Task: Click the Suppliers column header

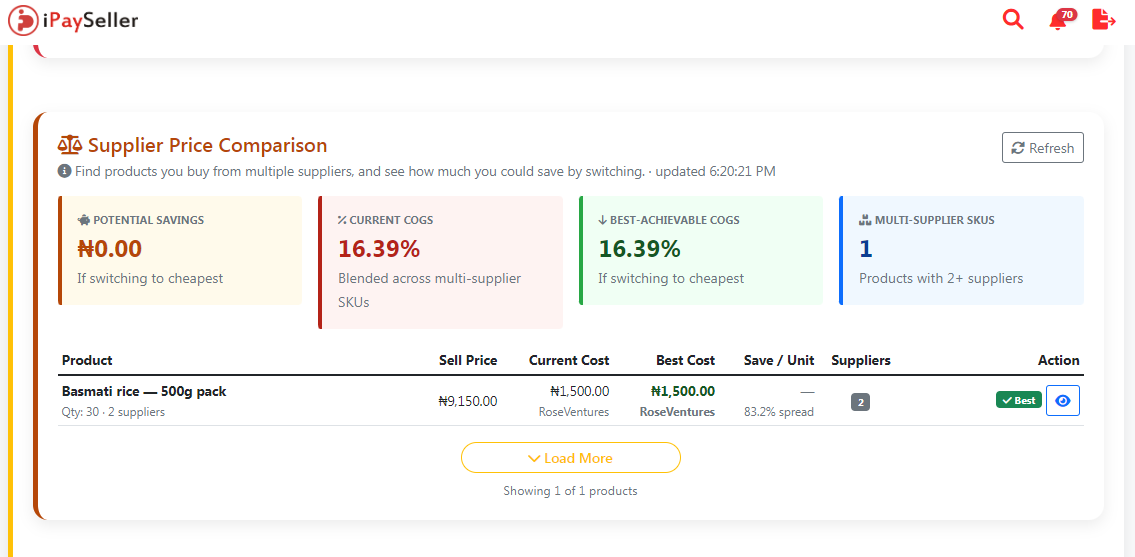Action: (861, 360)
